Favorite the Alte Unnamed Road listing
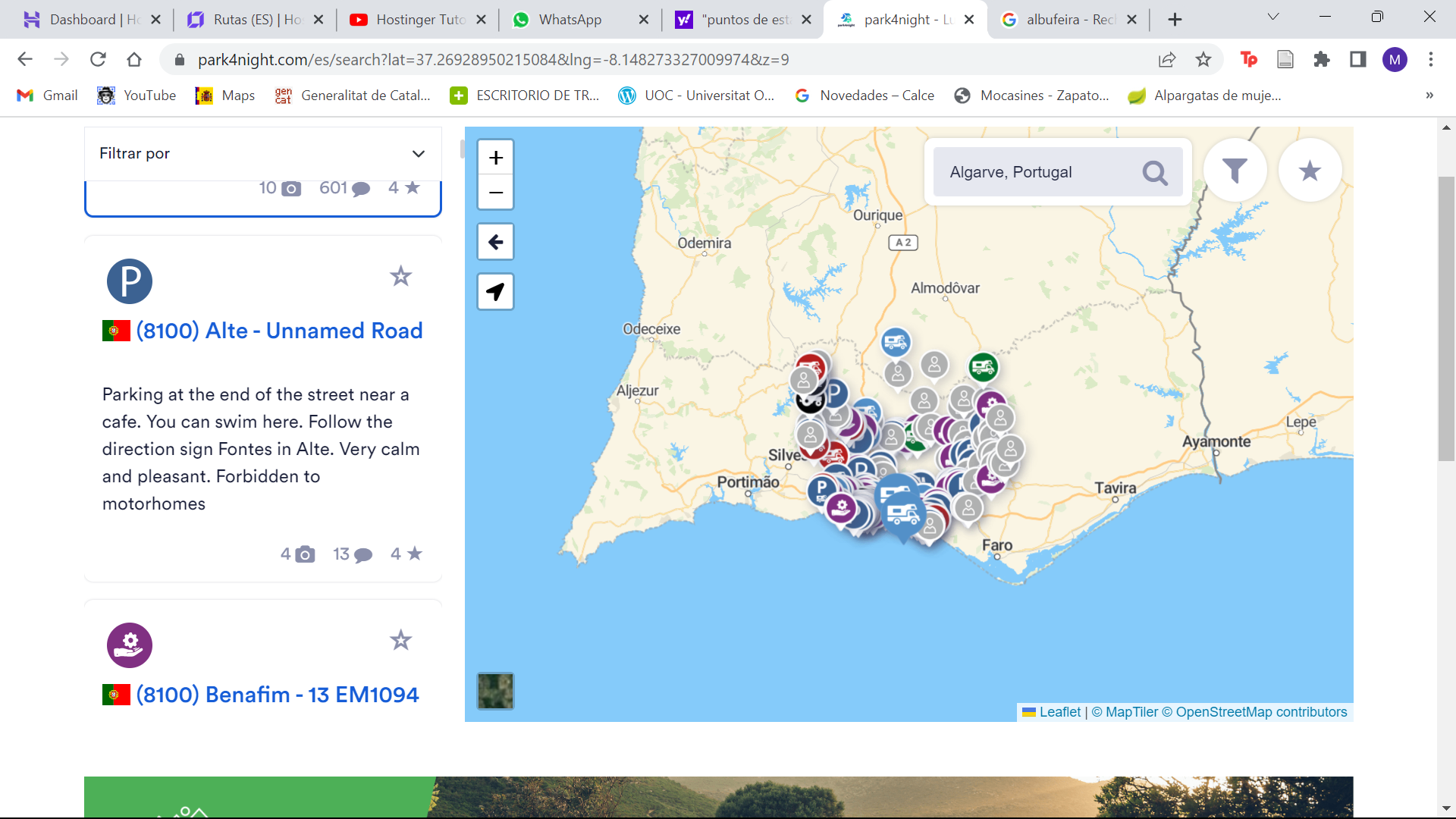Screen dimensions: 1456x819 pos(400,276)
